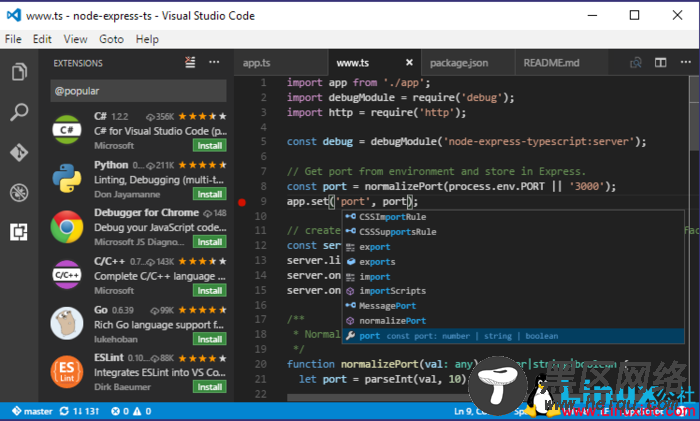Click the Debugger for Chrome logo
The width and height of the screenshot is (700, 421).
coord(67,227)
